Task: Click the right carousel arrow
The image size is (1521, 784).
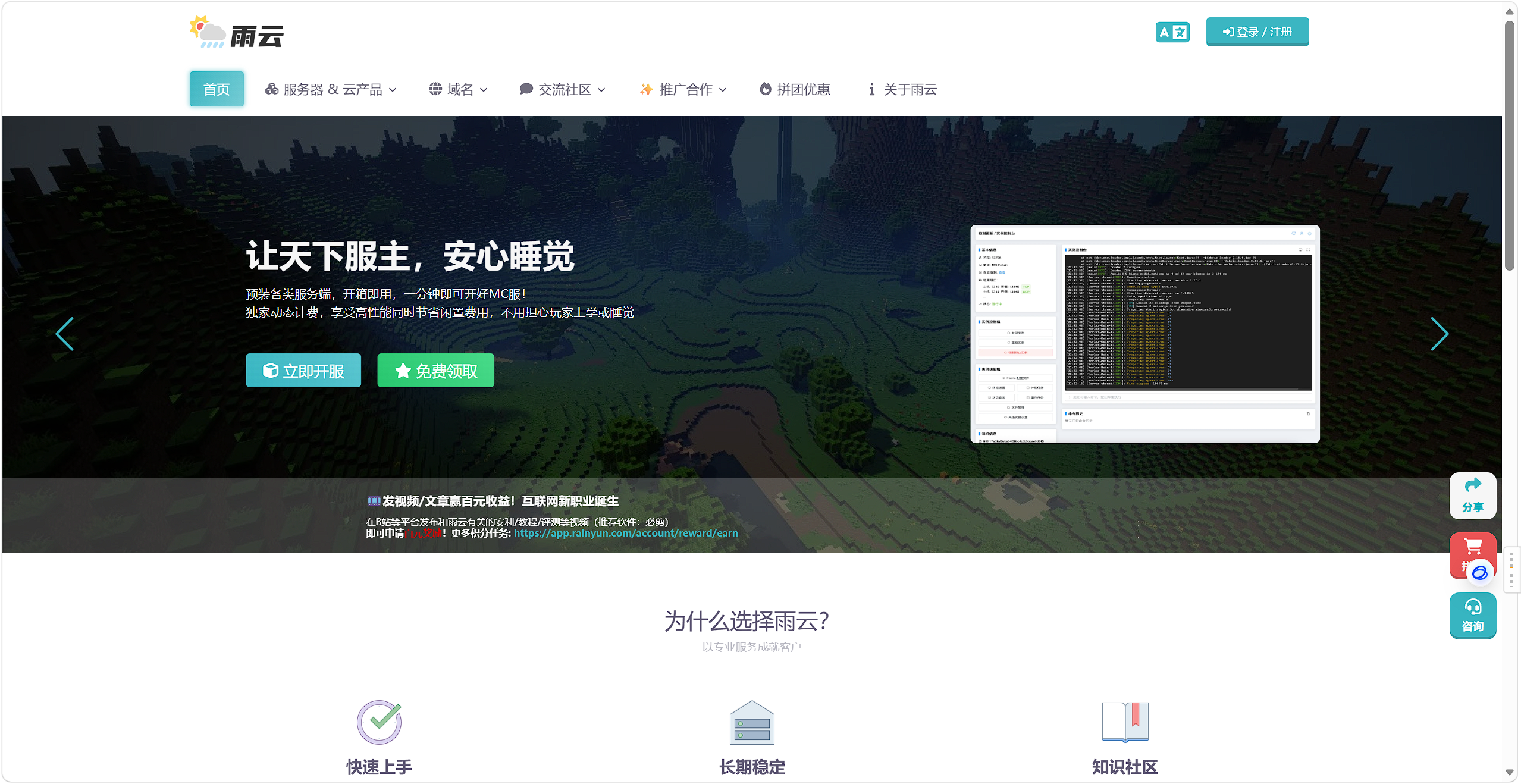Action: pyautogui.click(x=1440, y=334)
